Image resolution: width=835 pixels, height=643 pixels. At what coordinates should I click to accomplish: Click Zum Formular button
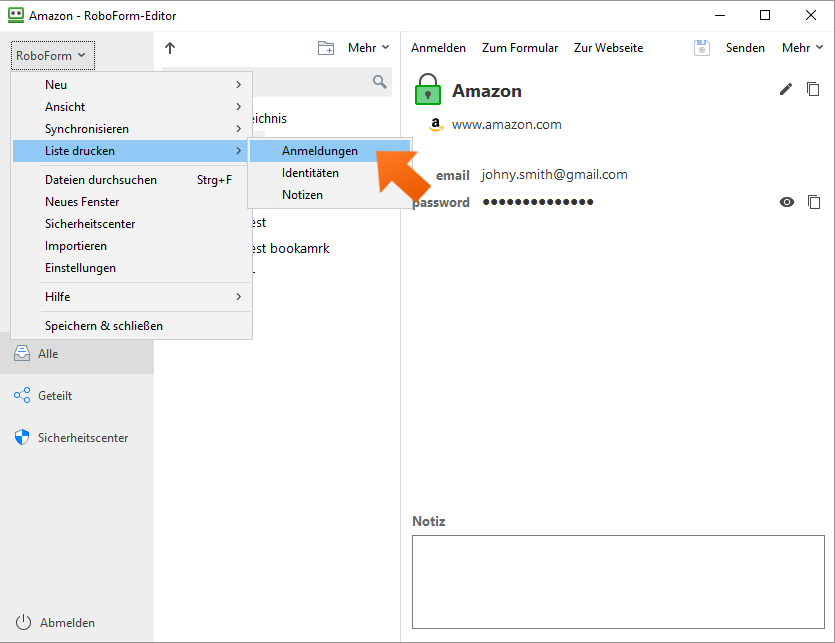pyautogui.click(x=520, y=48)
